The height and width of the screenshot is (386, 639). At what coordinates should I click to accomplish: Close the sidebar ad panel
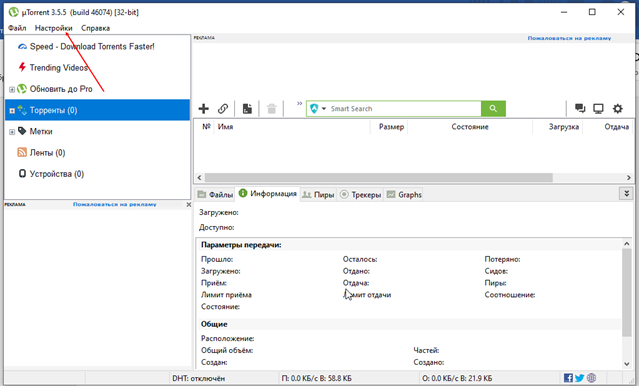pos(188,205)
